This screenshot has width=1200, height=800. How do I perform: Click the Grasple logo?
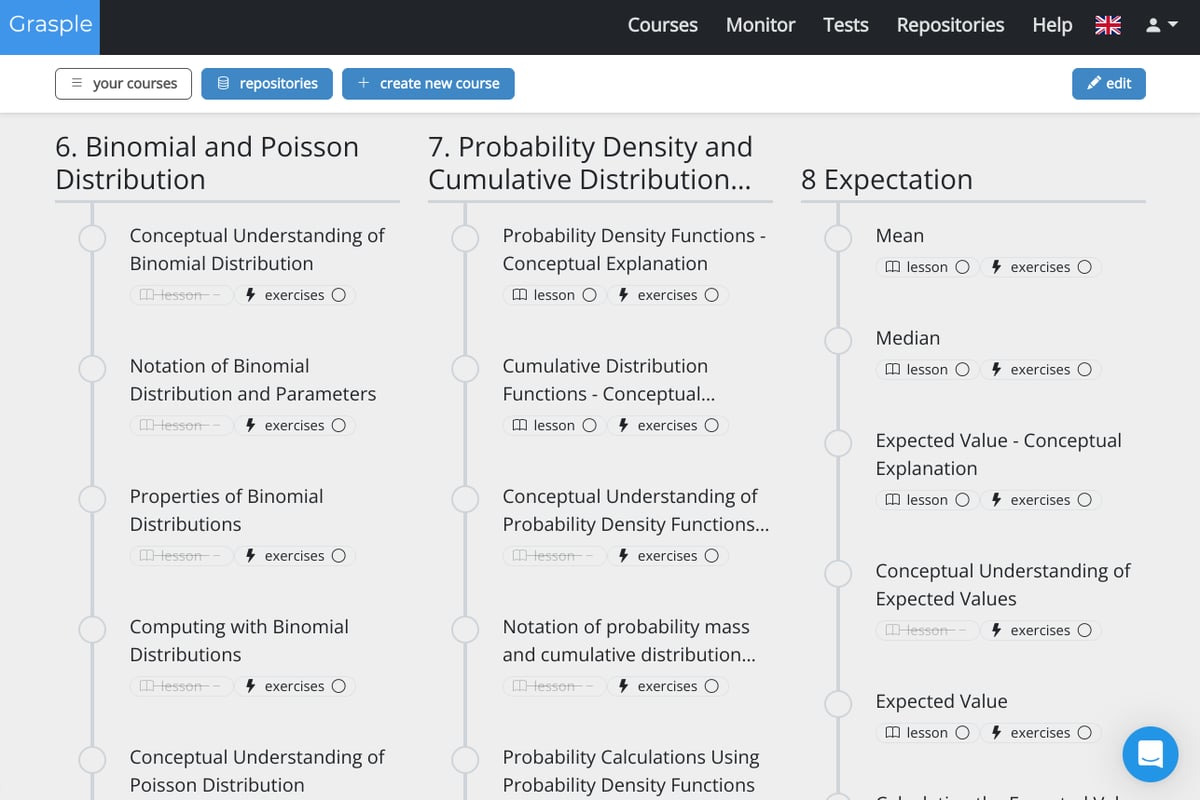49,27
